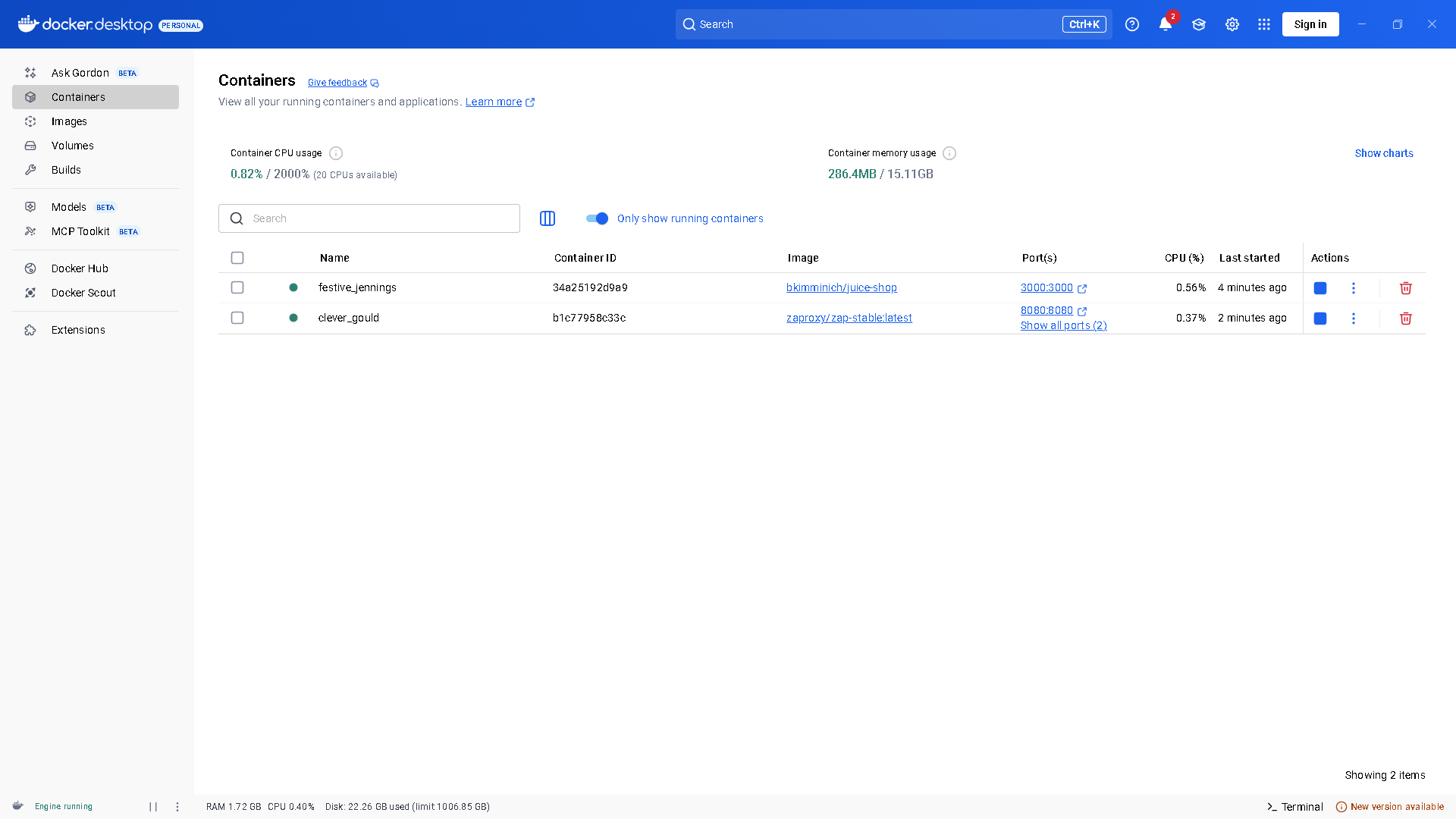Expand Show all ports (2)
This screenshot has height=819, width=1456.
(1063, 325)
